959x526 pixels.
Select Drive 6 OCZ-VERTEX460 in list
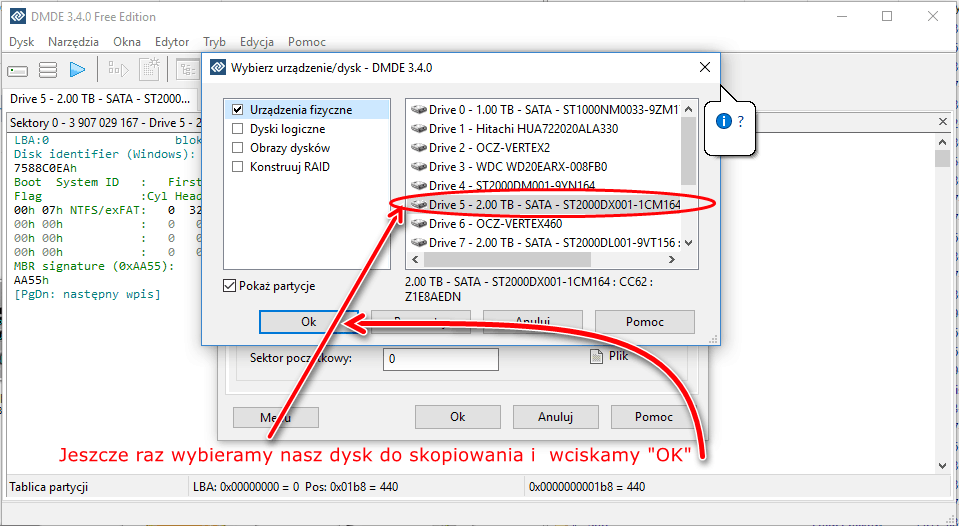coord(494,223)
